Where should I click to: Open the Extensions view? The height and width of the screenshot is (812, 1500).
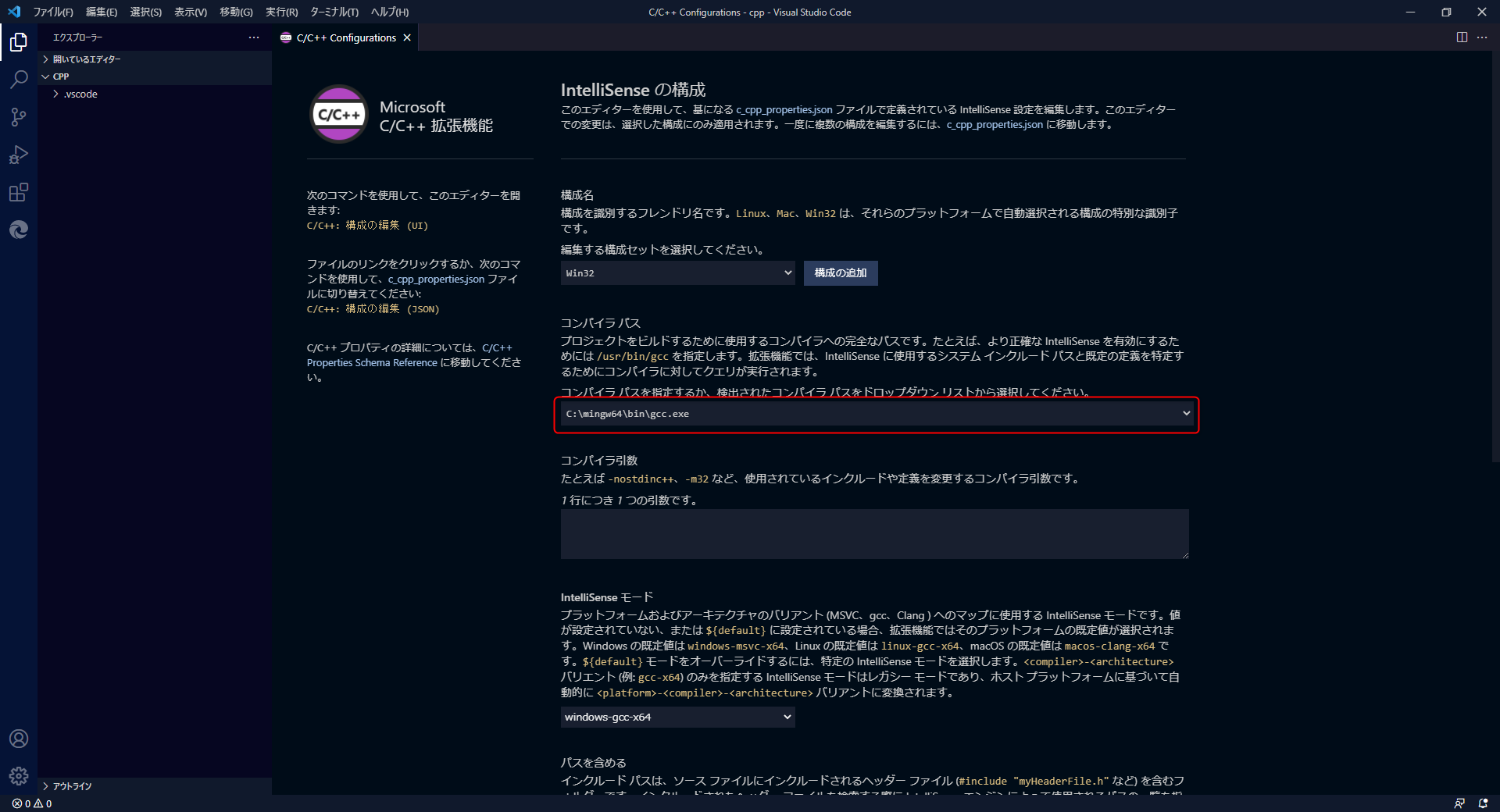tap(19, 192)
